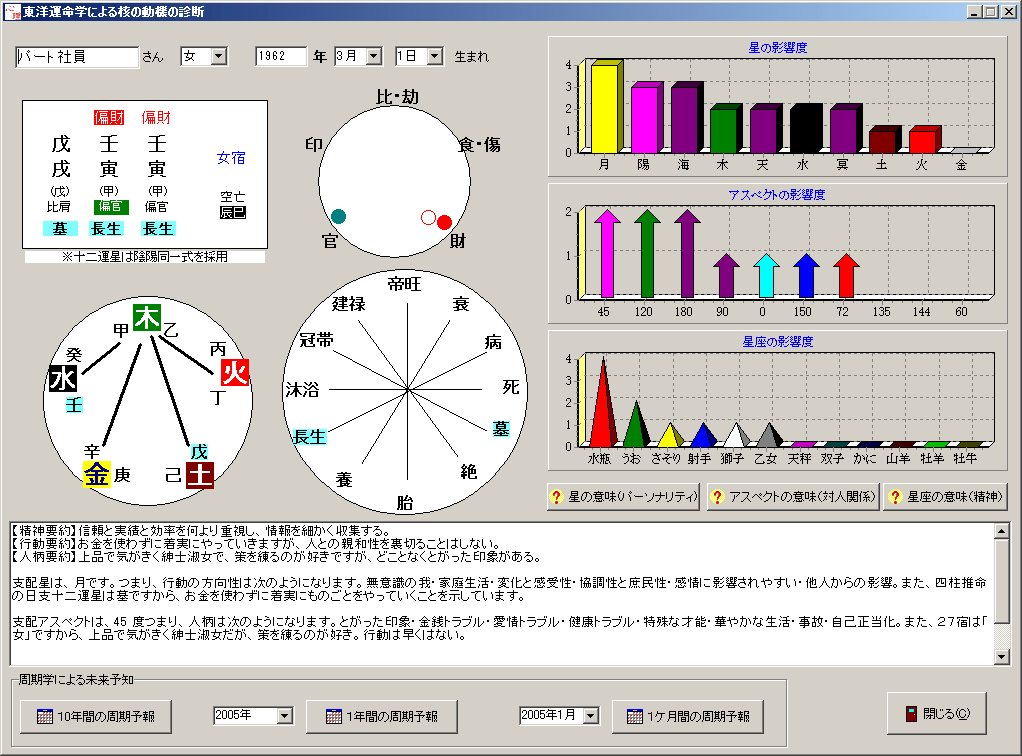The height and width of the screenshot is (756, 1022).
Task: Click the teal dot near 官
Action: (x=338, y=216)
